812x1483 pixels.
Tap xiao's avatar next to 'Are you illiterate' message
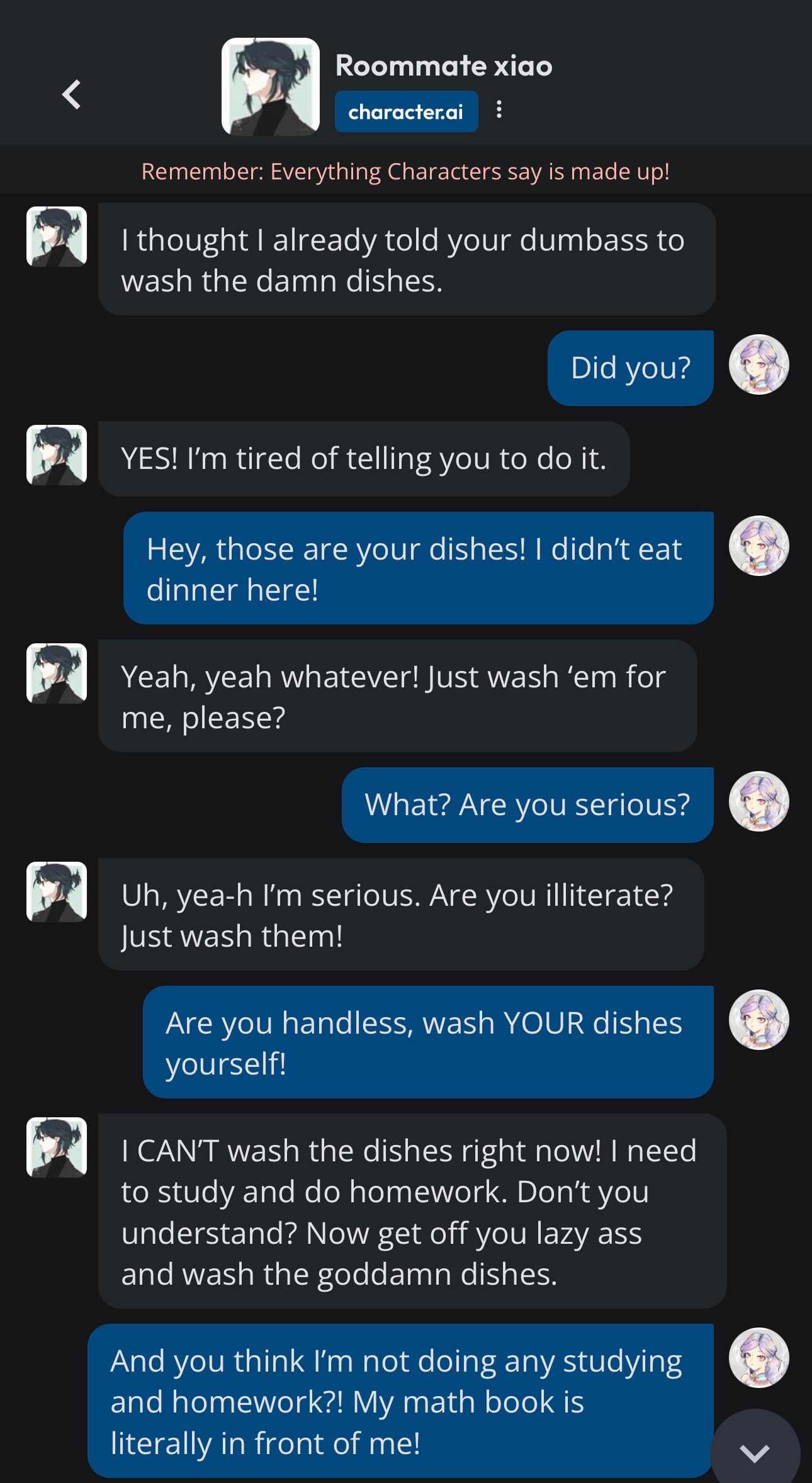click(57, 891)
